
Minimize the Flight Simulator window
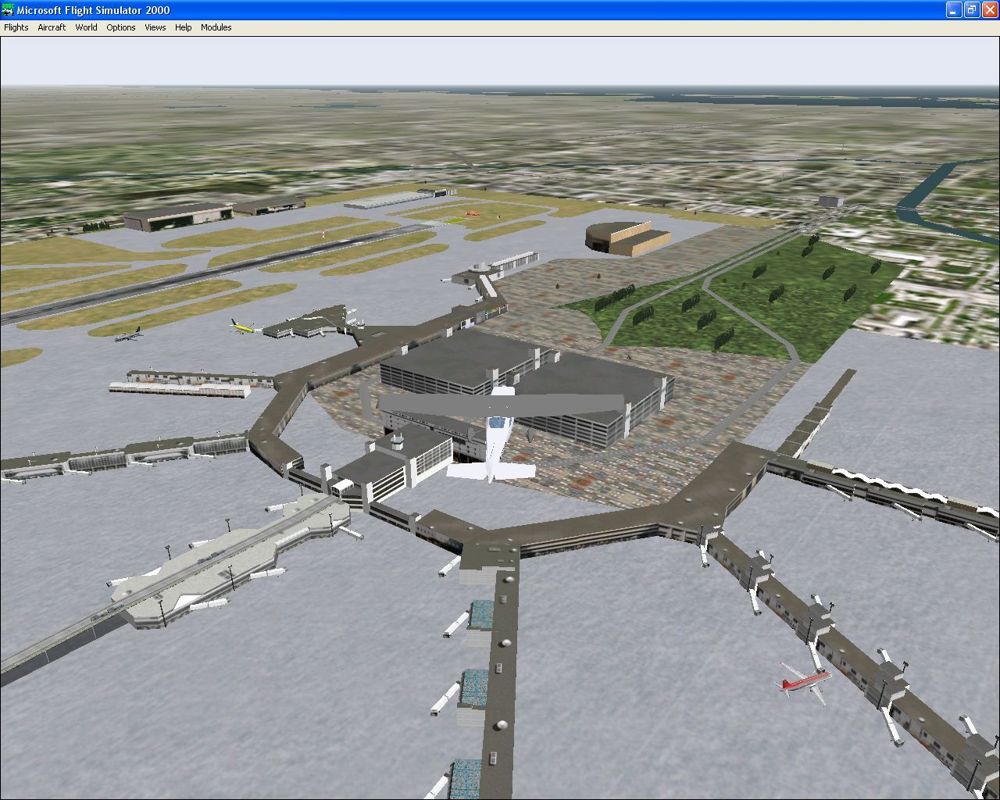click(952, 9)
